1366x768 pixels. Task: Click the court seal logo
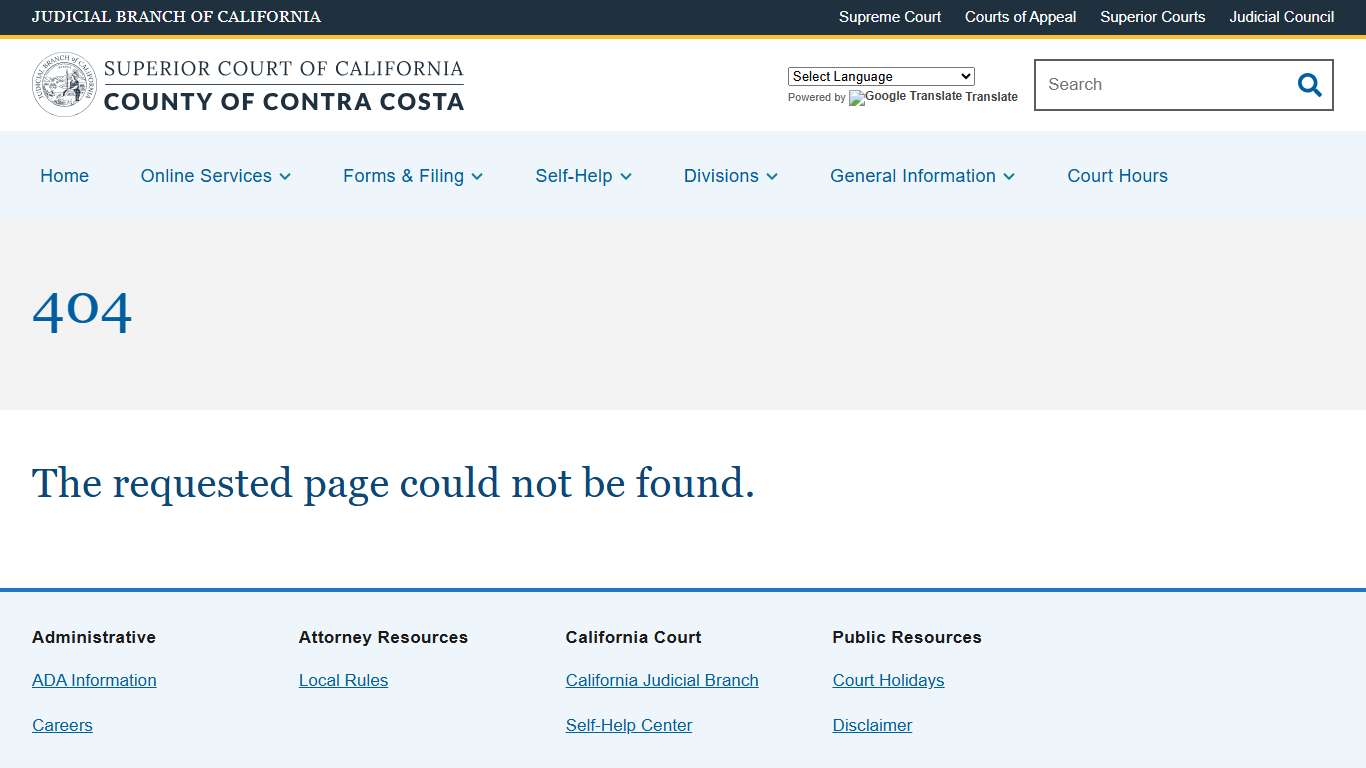pyautogui.click(x=64, y=84)
